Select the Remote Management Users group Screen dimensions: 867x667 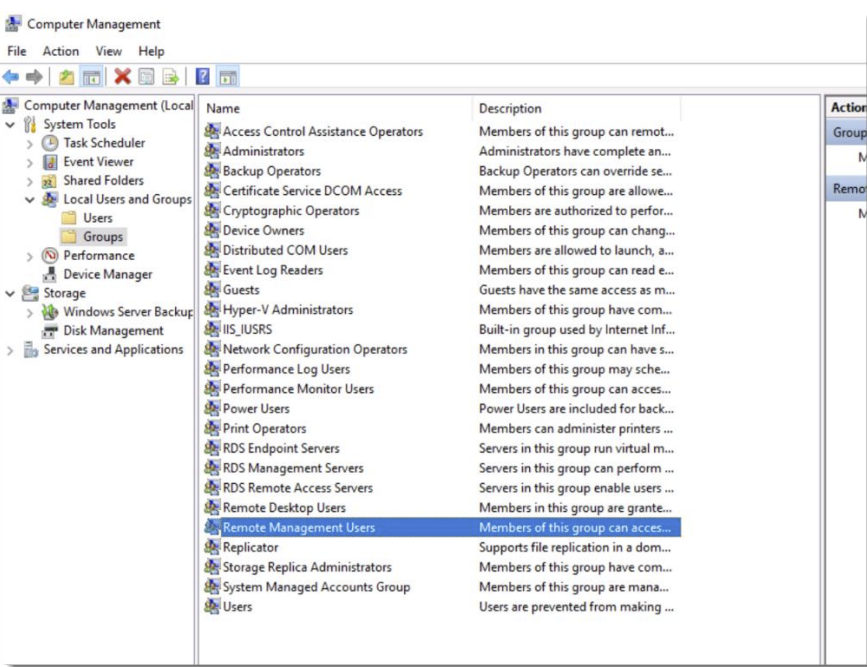pos(299,528)
